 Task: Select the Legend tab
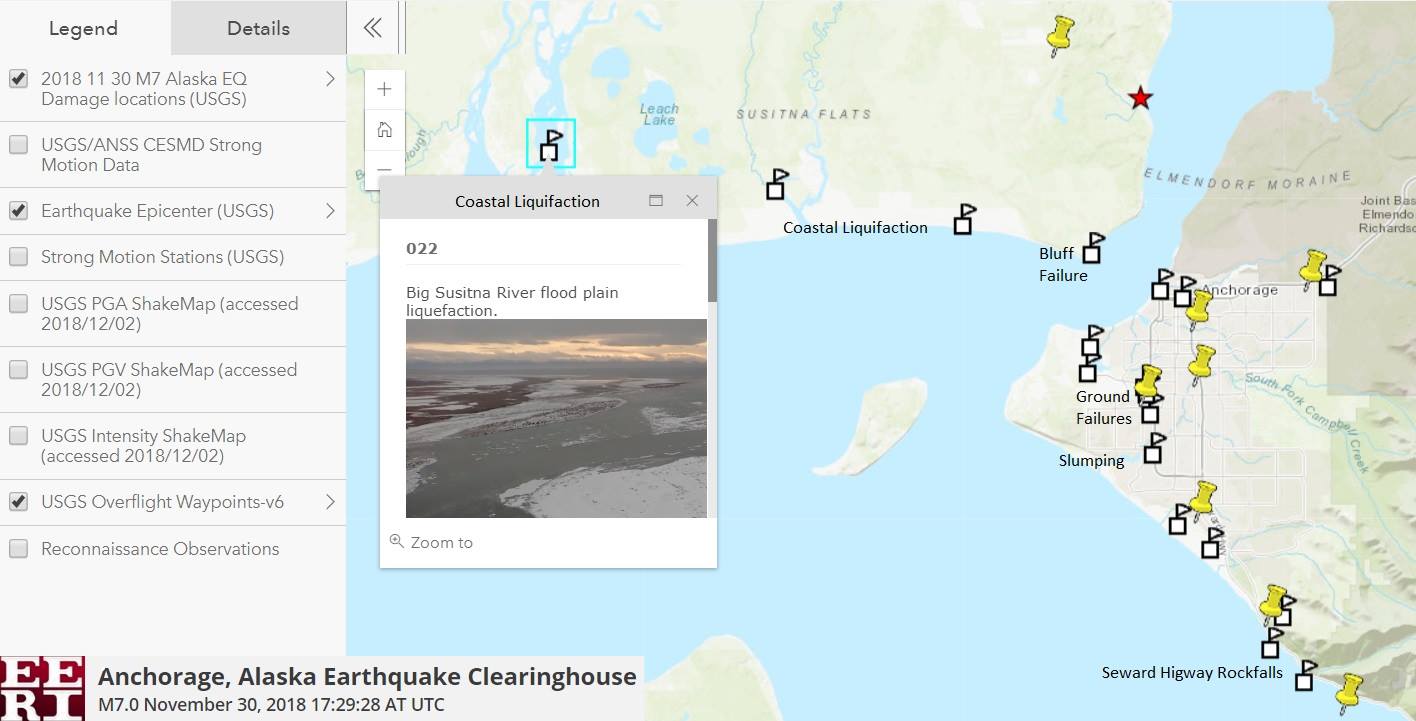[x=84, y=28]
